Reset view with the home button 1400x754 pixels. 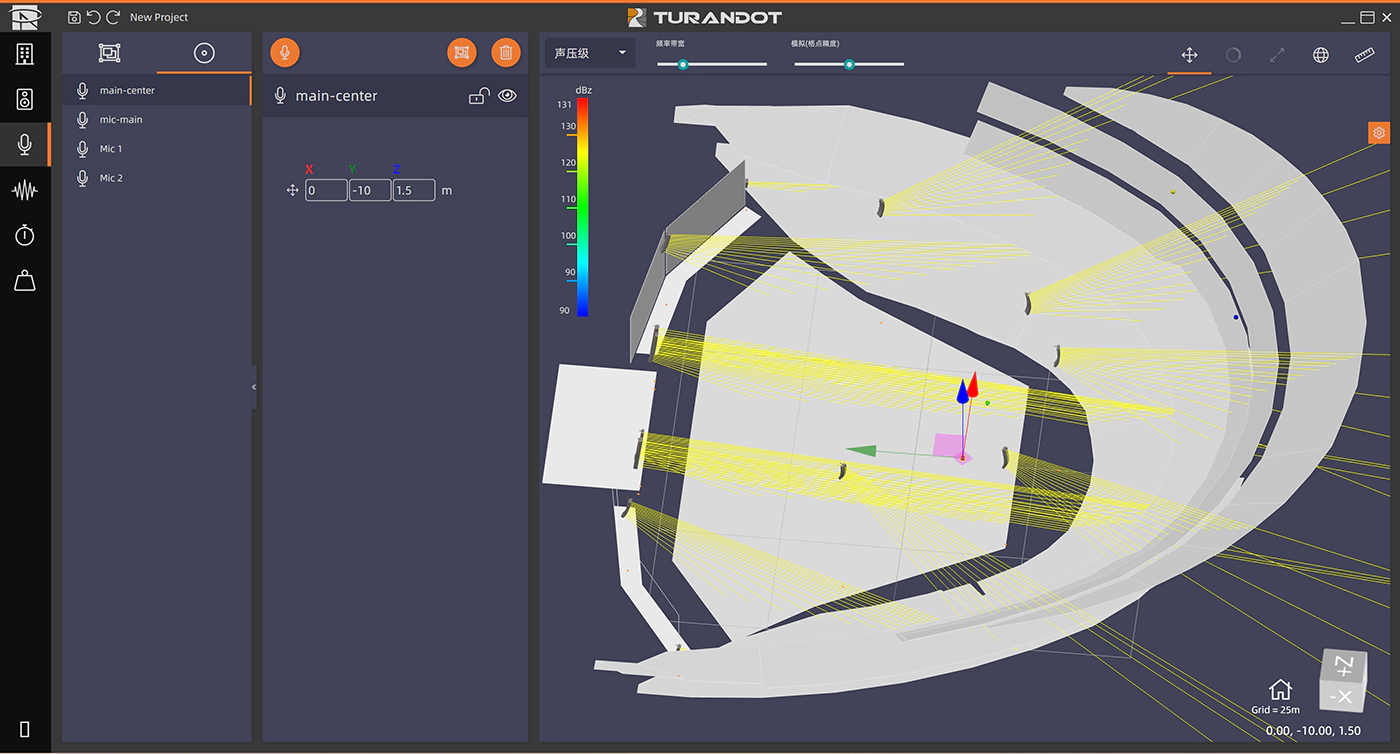pos(1280,689)
